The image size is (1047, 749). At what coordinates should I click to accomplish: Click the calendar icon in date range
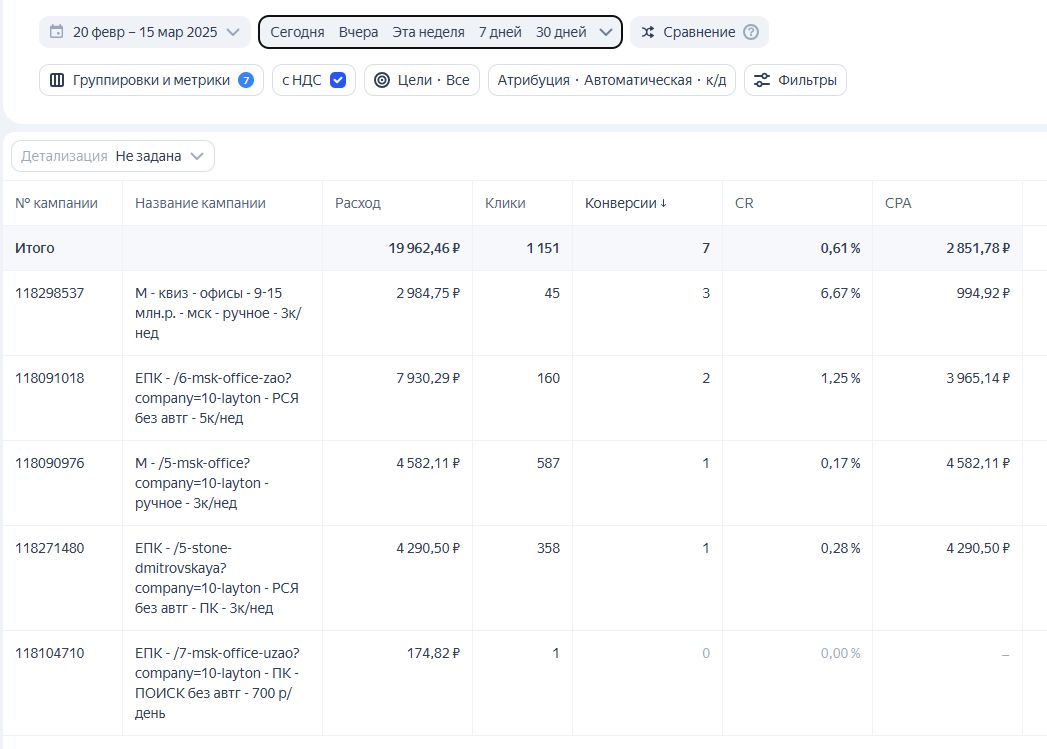tap(56, 32)
